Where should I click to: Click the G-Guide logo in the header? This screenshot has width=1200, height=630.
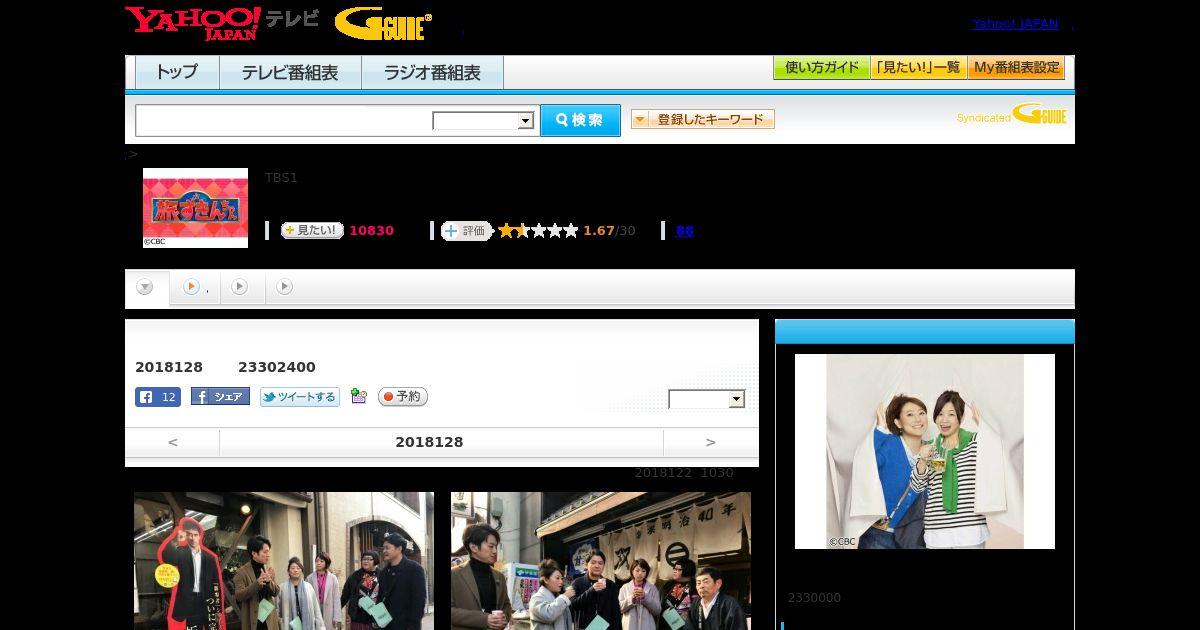click(x=383, y=23)
